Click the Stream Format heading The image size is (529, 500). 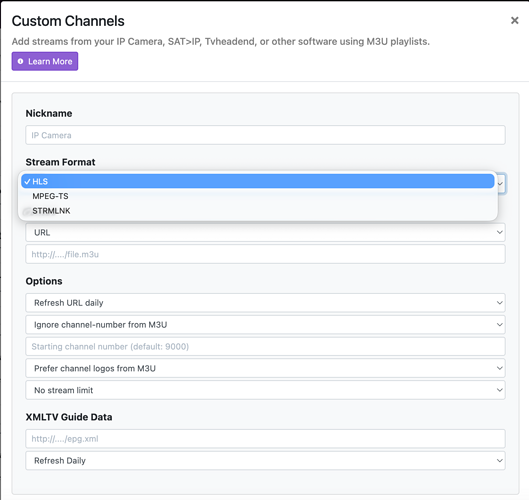60,162
